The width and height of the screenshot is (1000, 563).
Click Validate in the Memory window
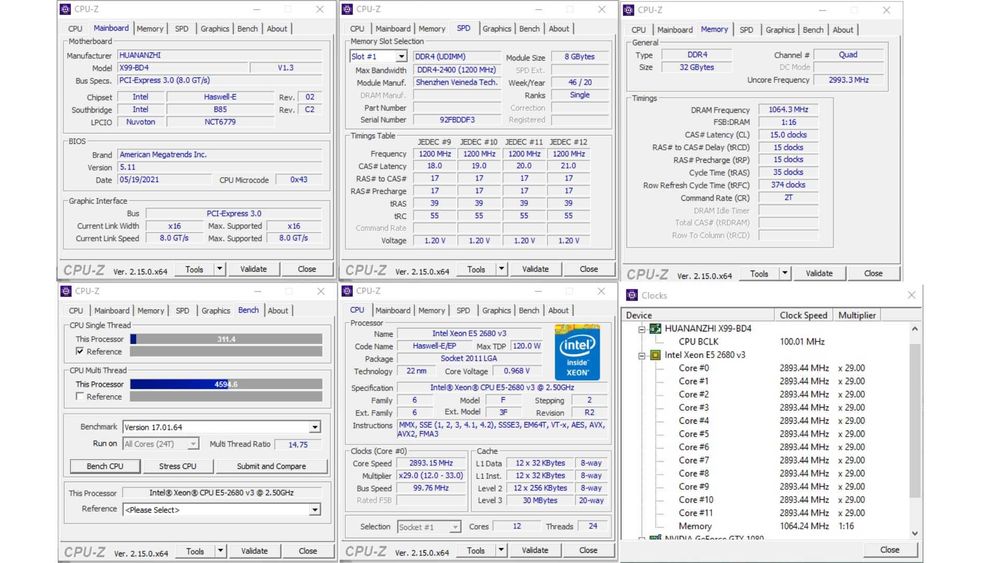coord(819,274)
